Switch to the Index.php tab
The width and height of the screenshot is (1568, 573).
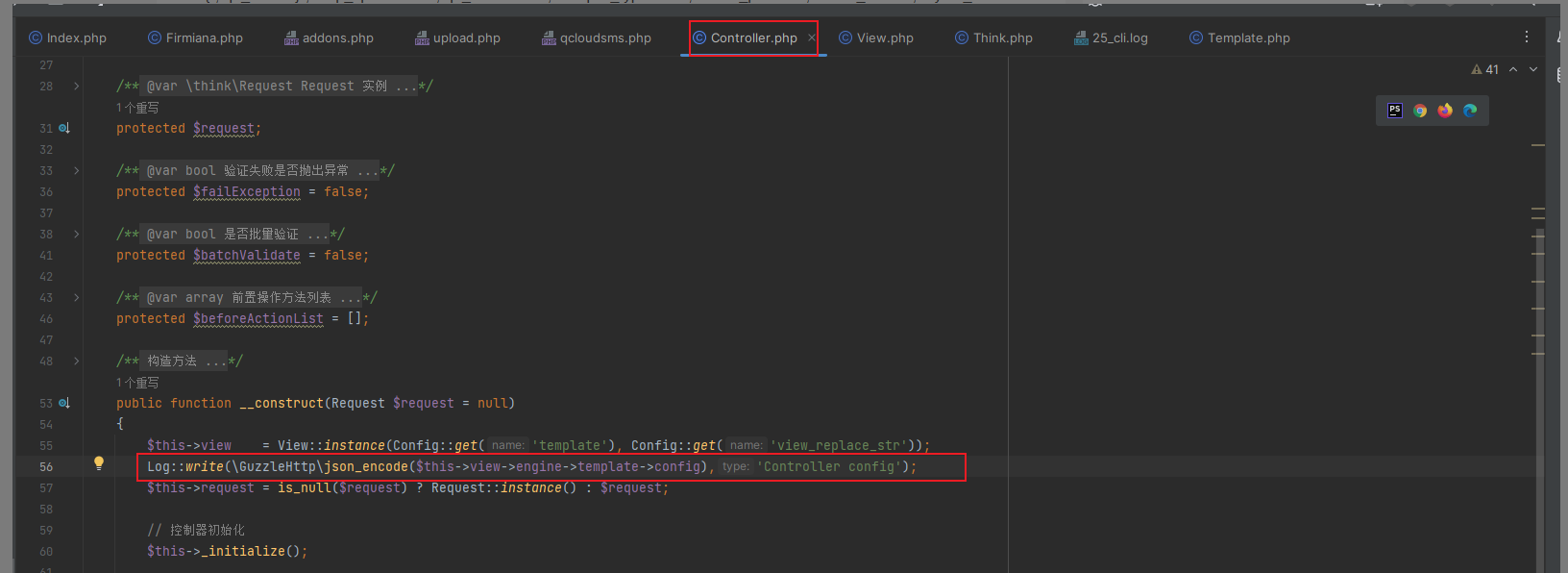click(67, 38)
